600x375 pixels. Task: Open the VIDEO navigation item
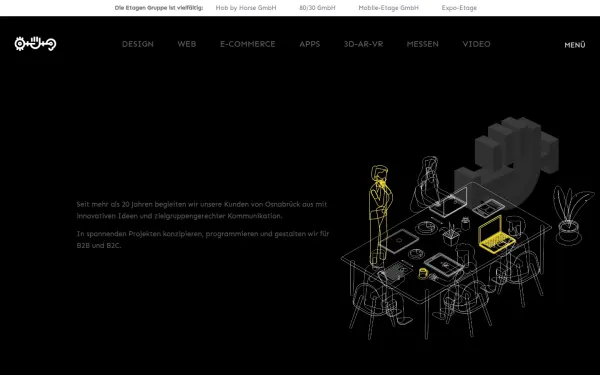(x=476, y=44)
